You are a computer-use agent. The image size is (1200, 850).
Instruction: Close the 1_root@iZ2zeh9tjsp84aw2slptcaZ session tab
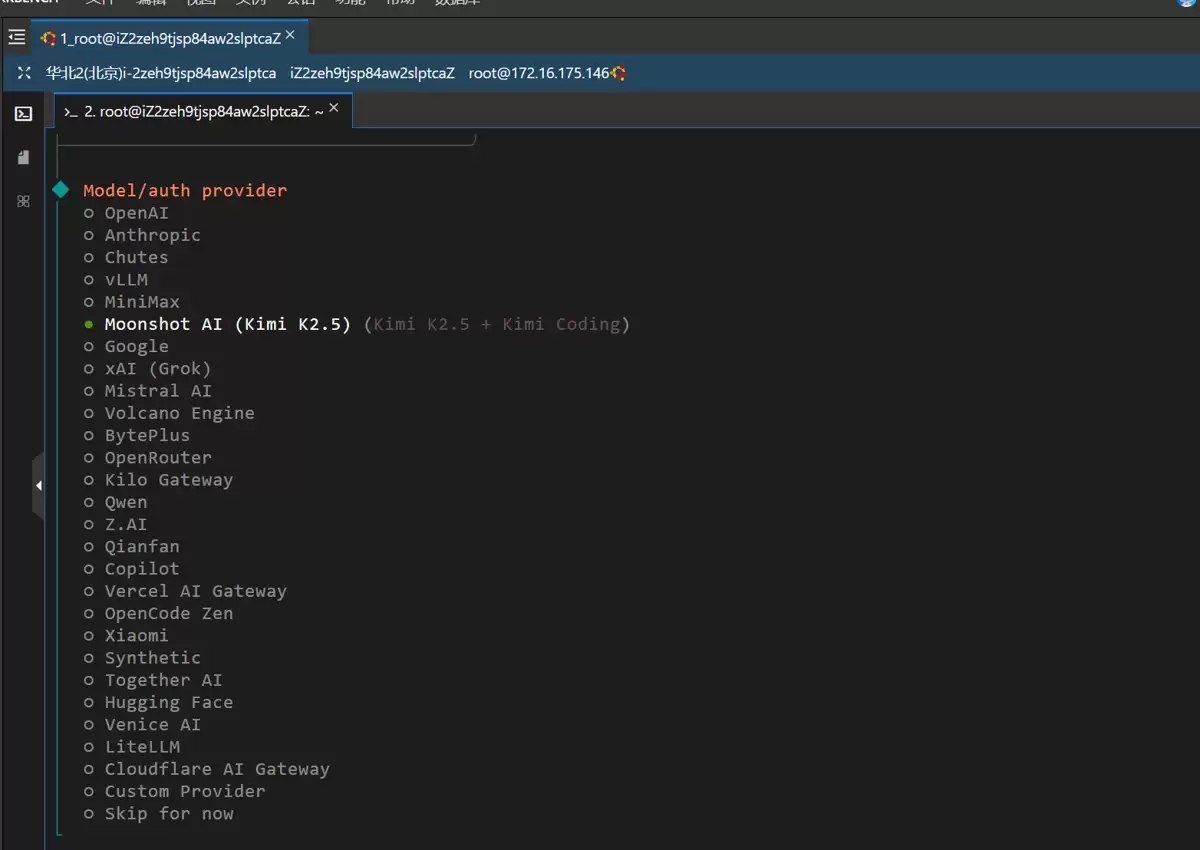click(x=290, y=35)
